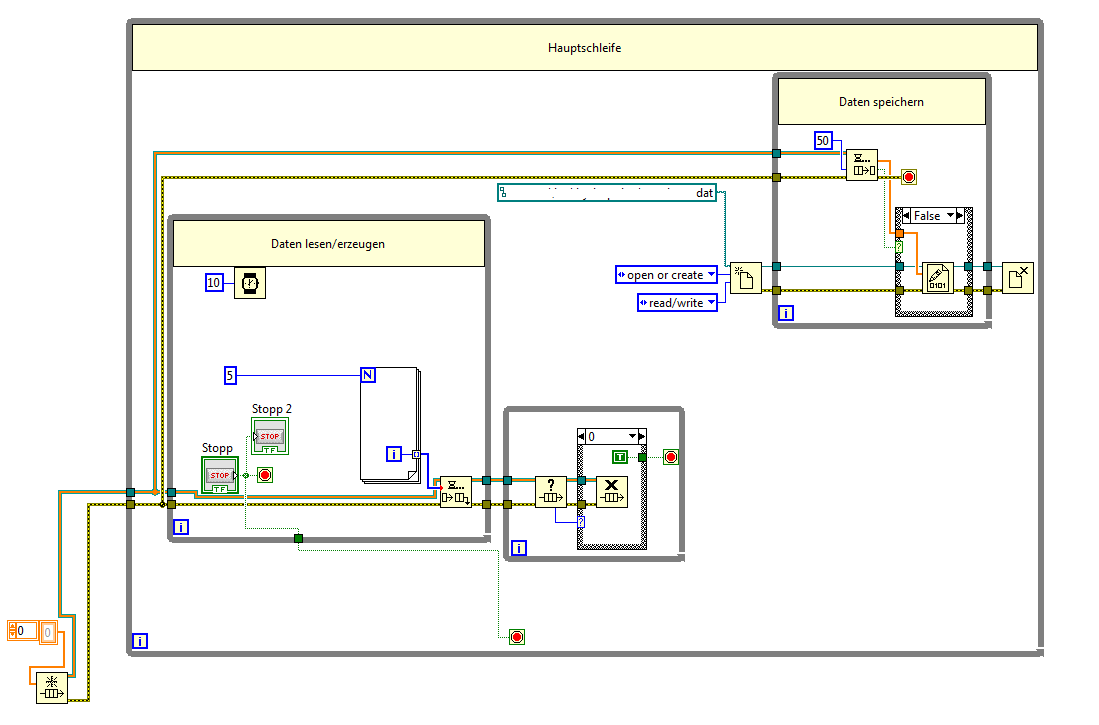Toggle the Stopp boolean button terminal
The width and height of the screenshot is (1099, 725).
(220, 475)
